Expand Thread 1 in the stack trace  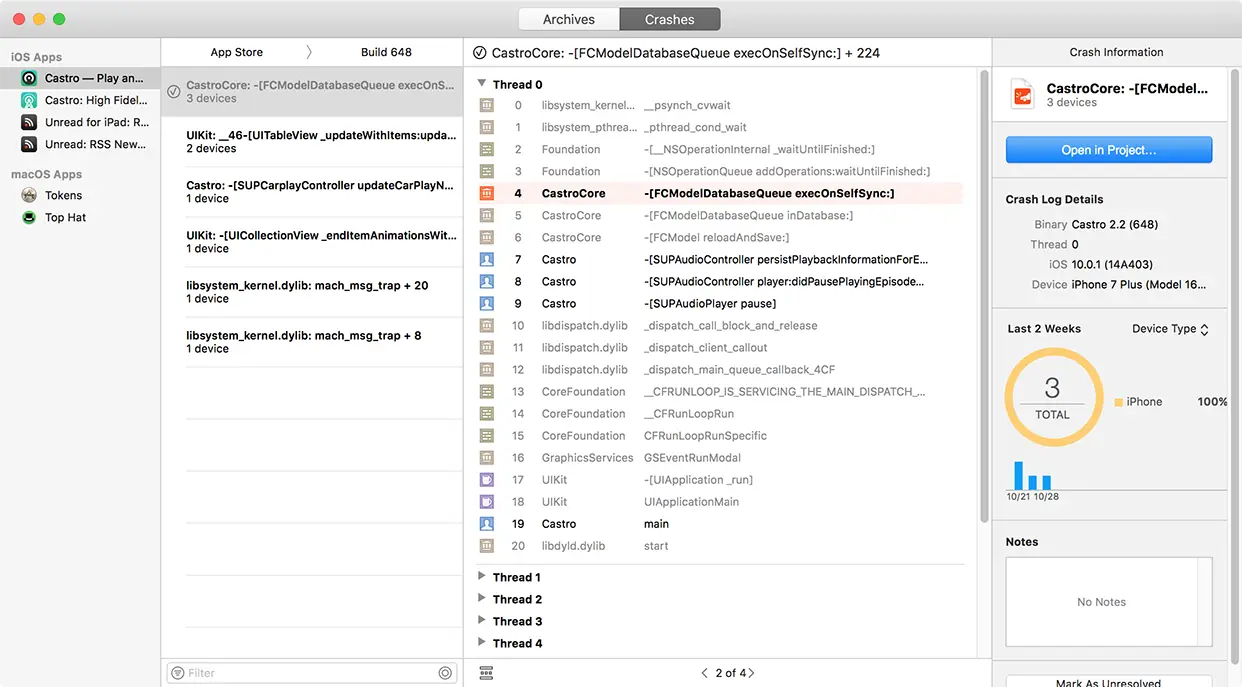481,577
